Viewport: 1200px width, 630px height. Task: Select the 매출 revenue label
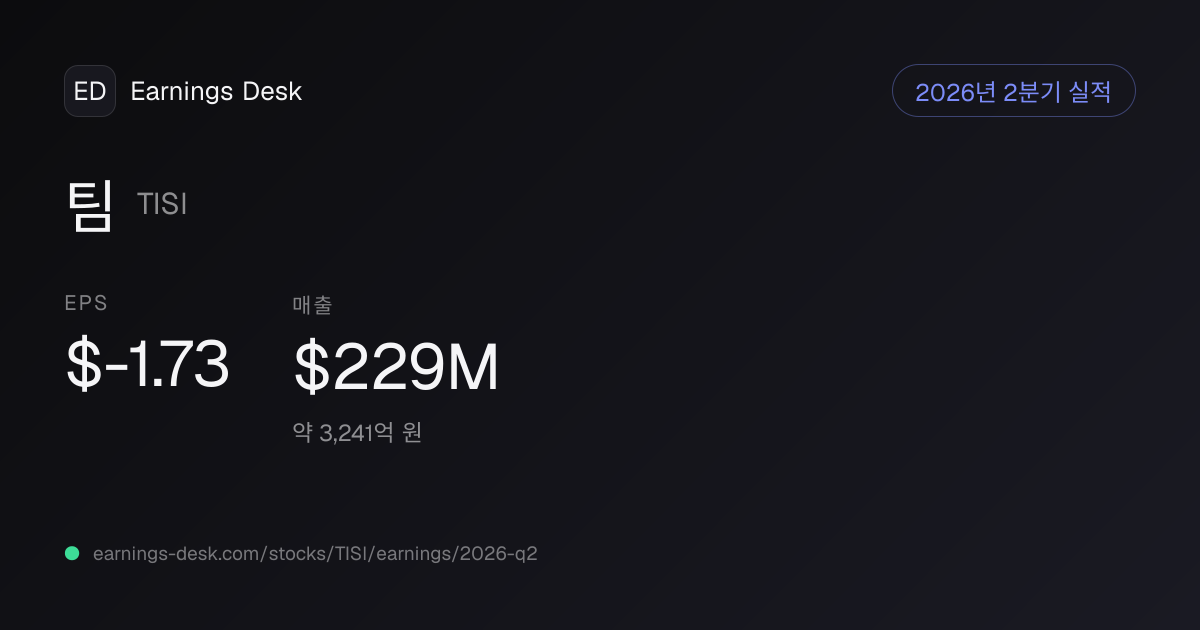coord(312,304)
